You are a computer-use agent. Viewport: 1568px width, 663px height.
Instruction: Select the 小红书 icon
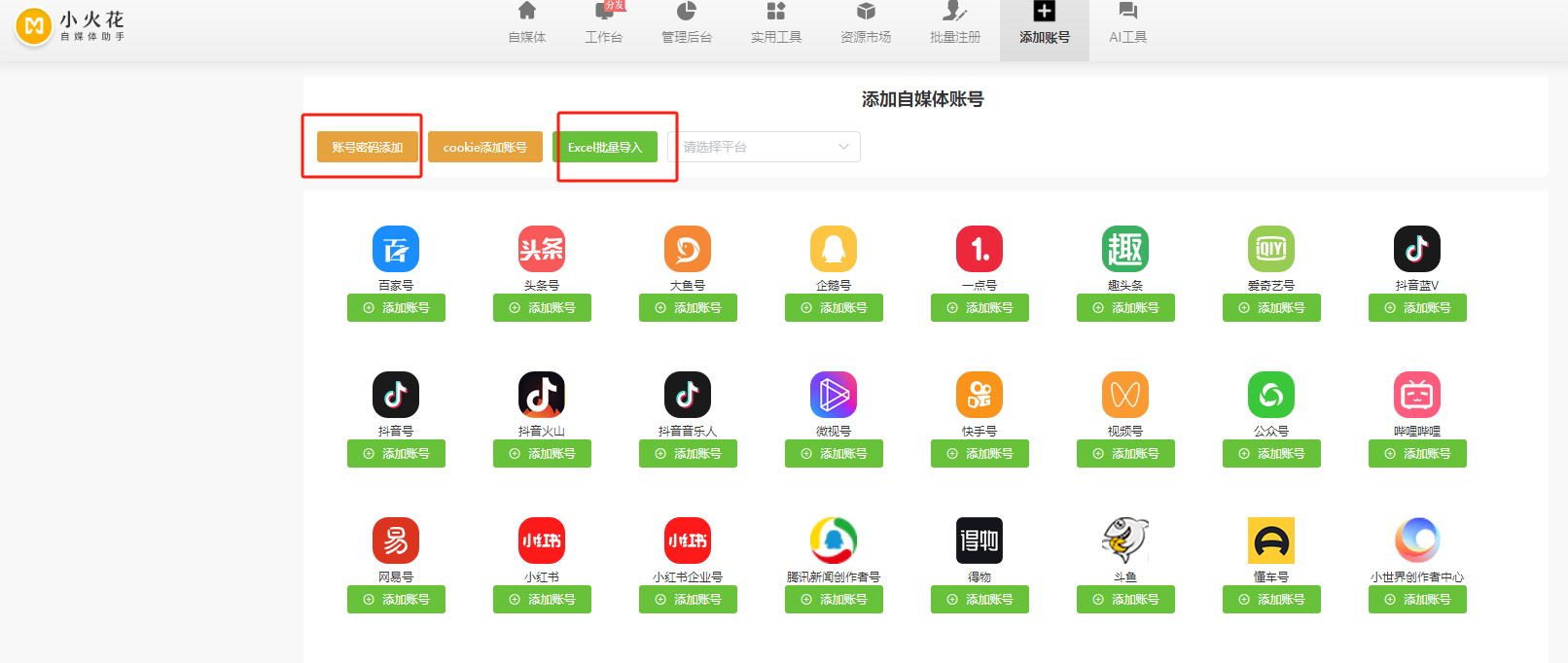pos(542,541)
